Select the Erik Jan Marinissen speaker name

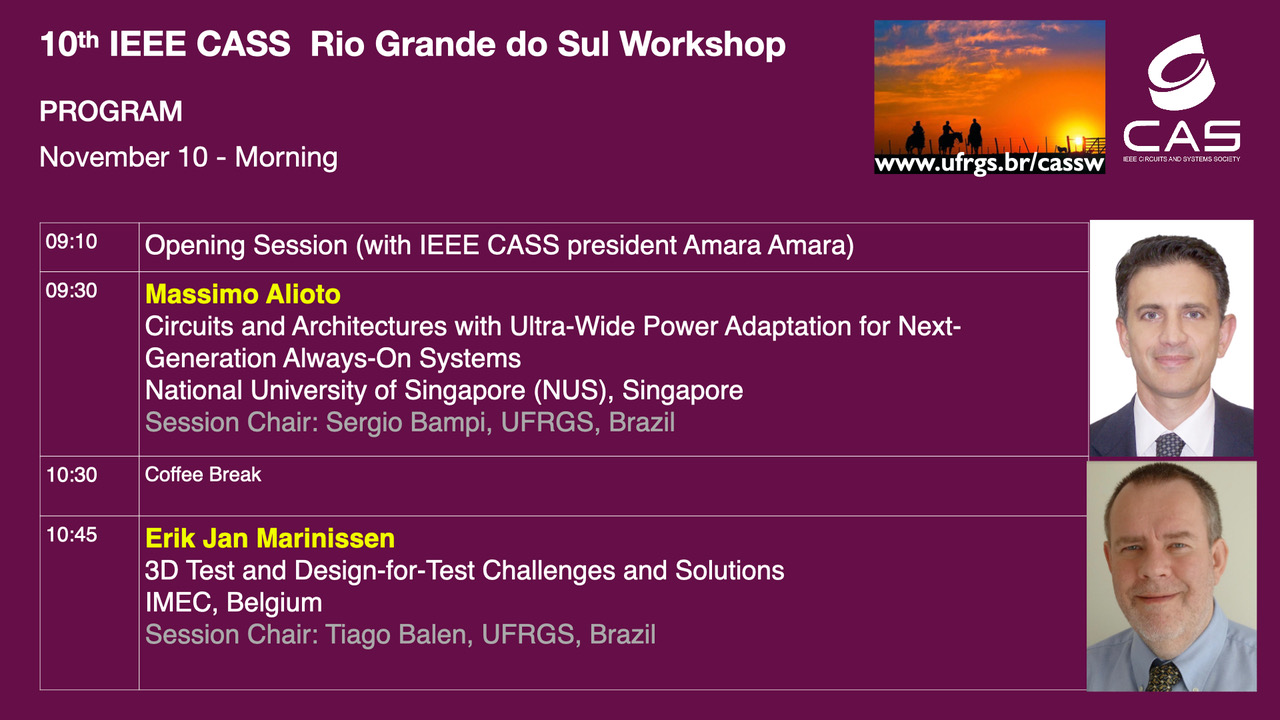point(270,539)
